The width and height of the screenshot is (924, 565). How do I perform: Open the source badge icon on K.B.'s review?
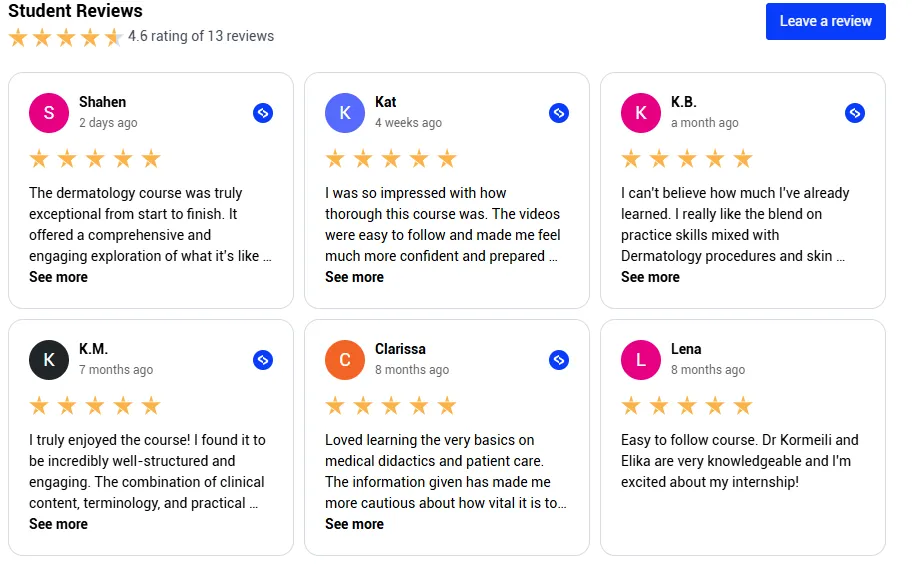tap(854, 113)
